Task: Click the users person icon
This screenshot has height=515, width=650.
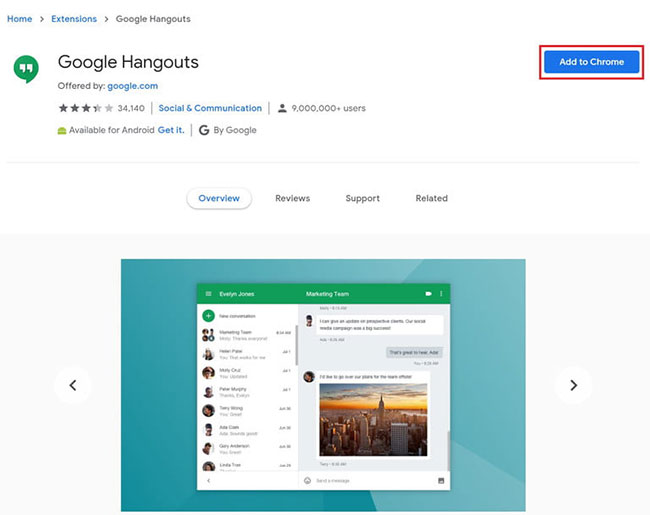Action: [282, 108]
